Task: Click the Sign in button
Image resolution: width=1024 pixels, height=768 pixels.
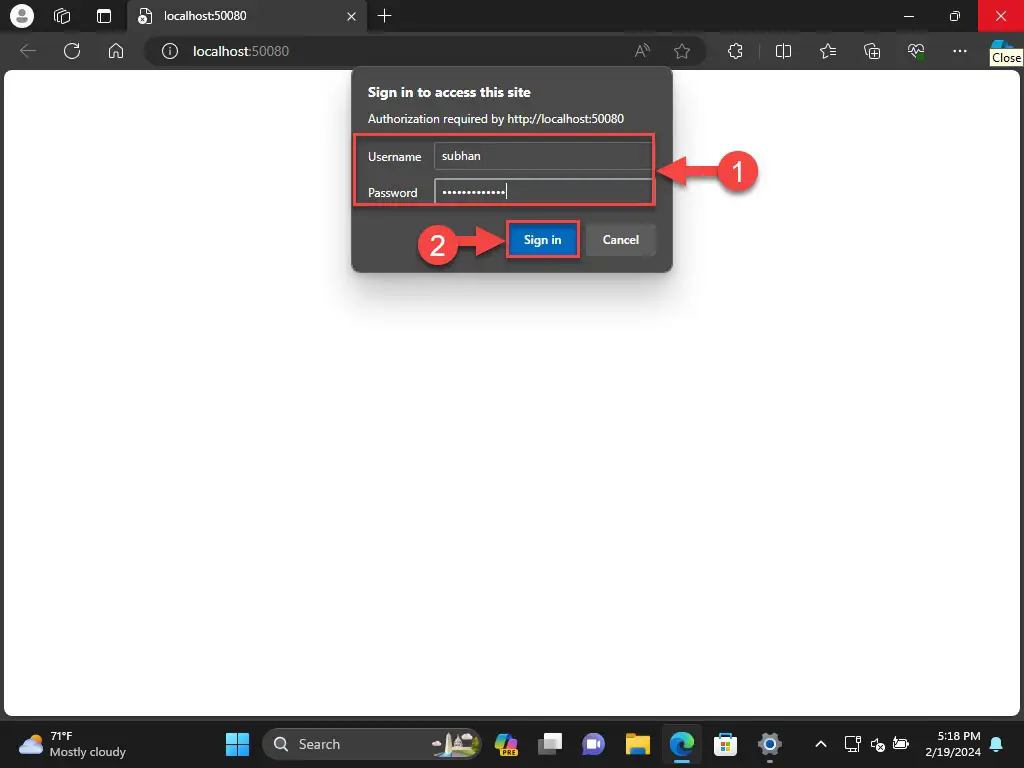Action: click(x=543, y=240)
